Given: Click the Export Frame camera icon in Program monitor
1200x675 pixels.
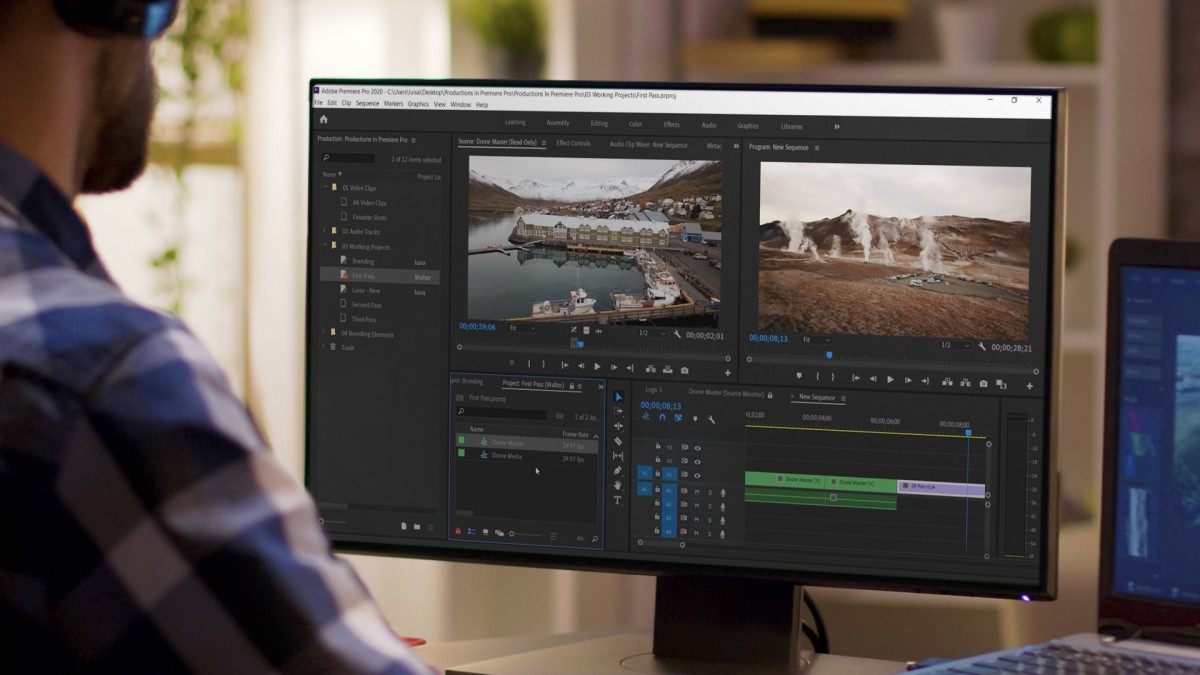Looking at the screenshot, I should coord(983,383).
